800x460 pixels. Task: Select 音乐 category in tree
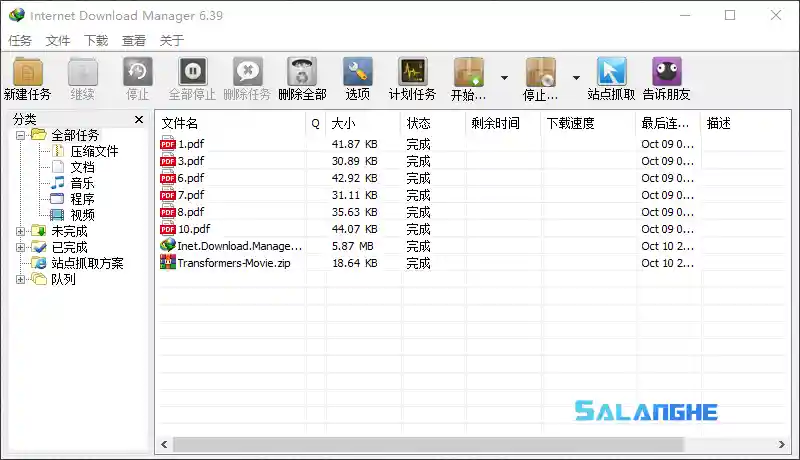point(82,183)
